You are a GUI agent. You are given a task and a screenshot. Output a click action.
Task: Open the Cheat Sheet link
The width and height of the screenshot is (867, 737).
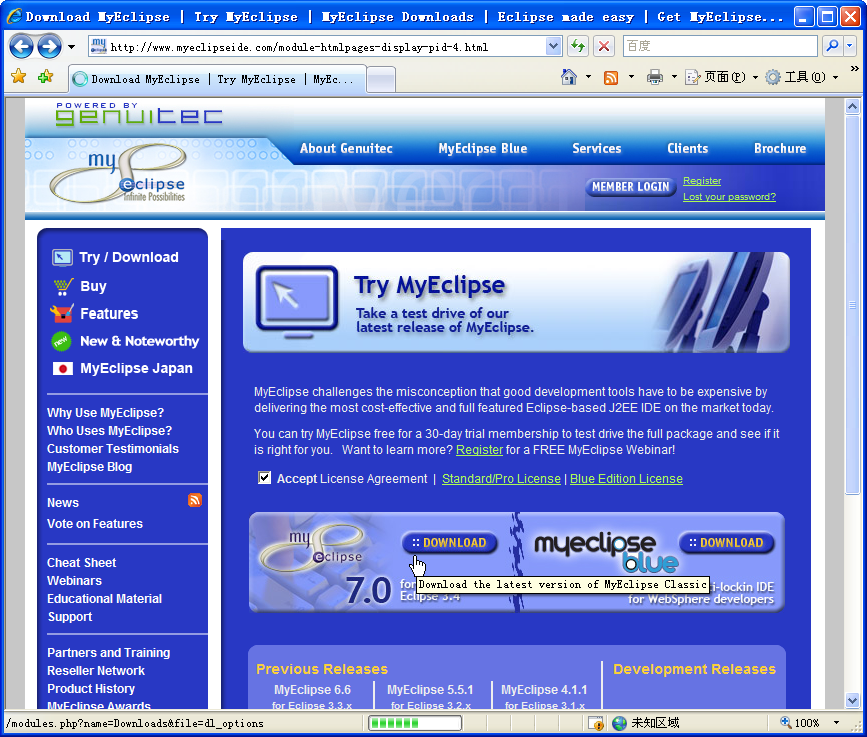click(81, 563)
